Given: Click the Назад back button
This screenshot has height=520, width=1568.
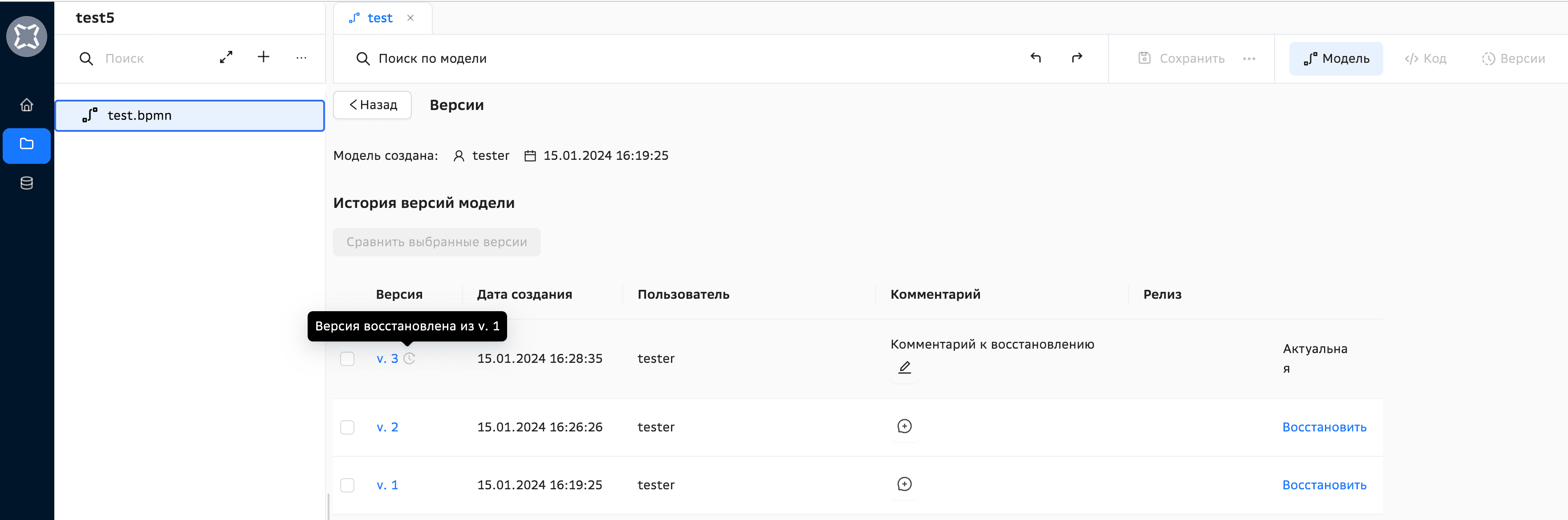Looking at the screenshot, I should [x=373, y=105].
